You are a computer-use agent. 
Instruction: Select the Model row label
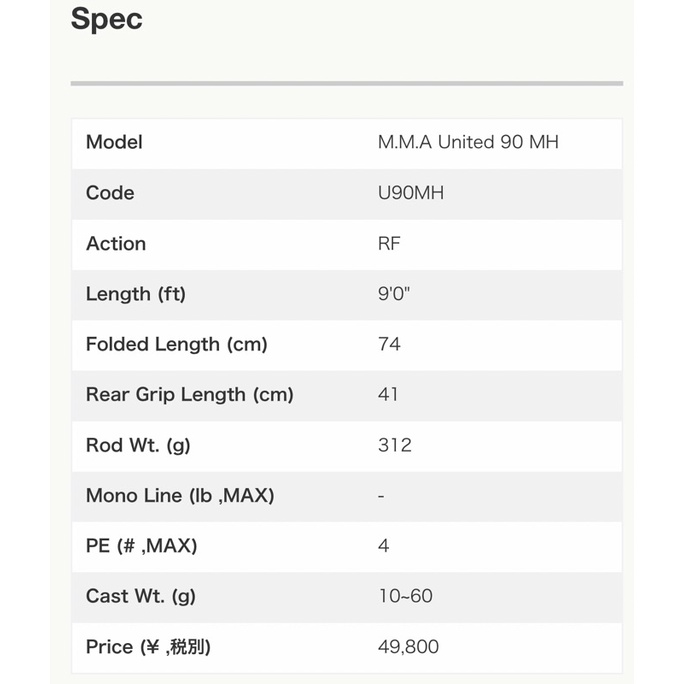pos(114,142)
